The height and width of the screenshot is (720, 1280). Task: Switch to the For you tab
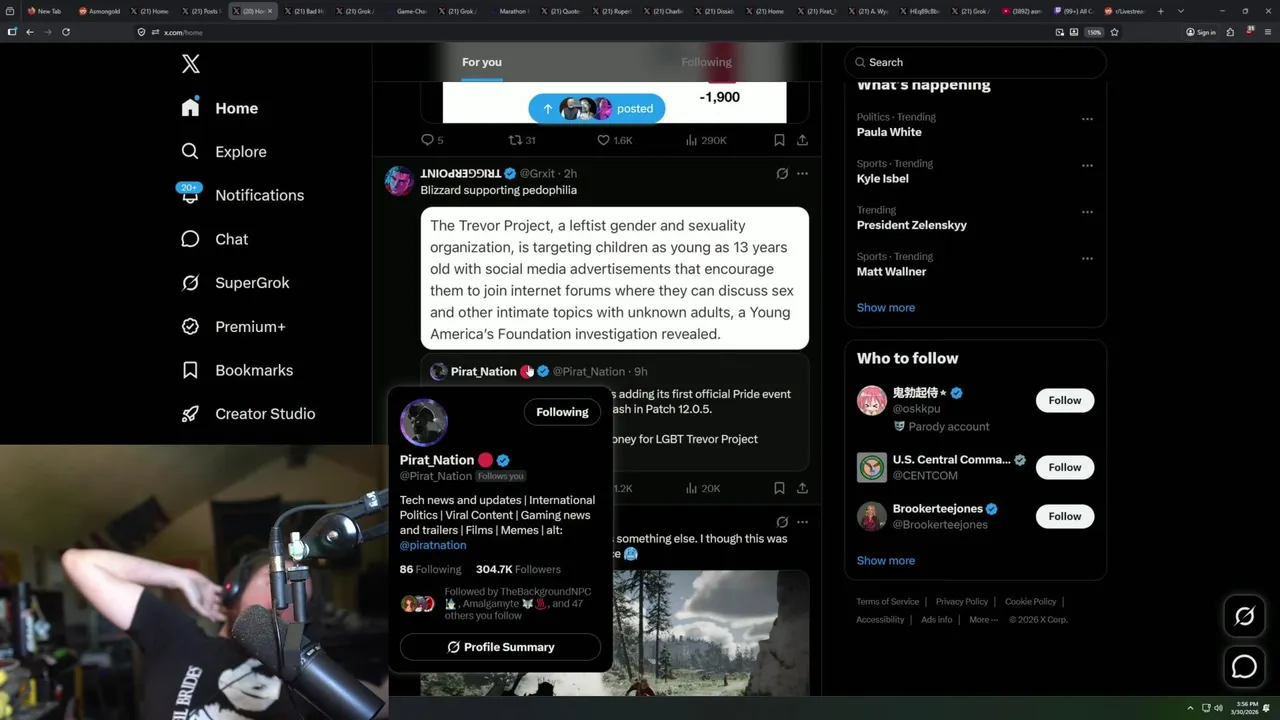click(482, 62)
